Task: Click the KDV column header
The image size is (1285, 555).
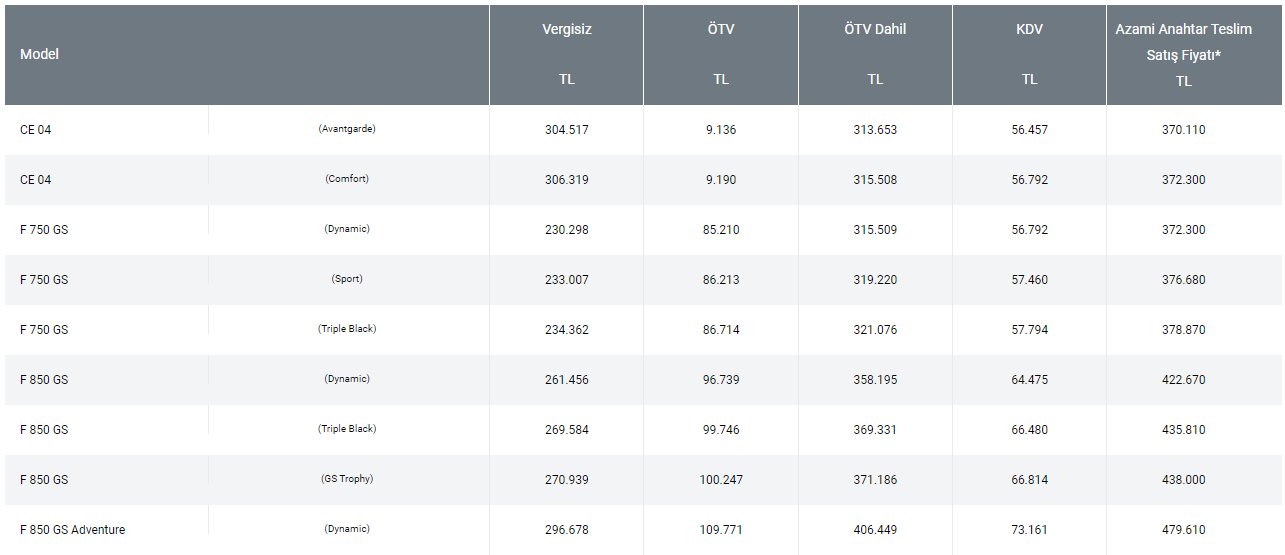Action: tap(1029, 55)
